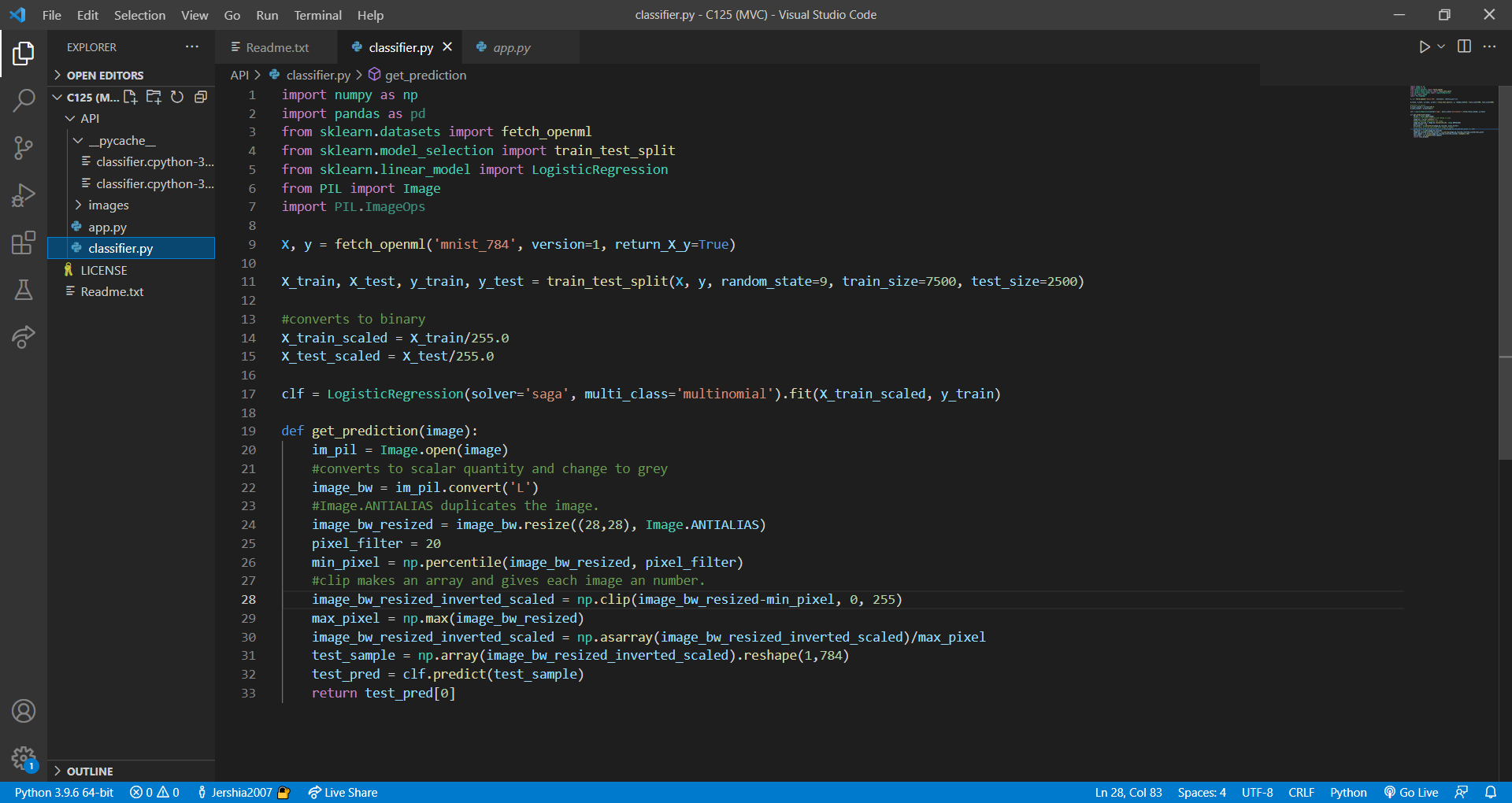Create a new file in the Explorer
The height and width of the screenshot is (803, 1512).
coord(131,97)
